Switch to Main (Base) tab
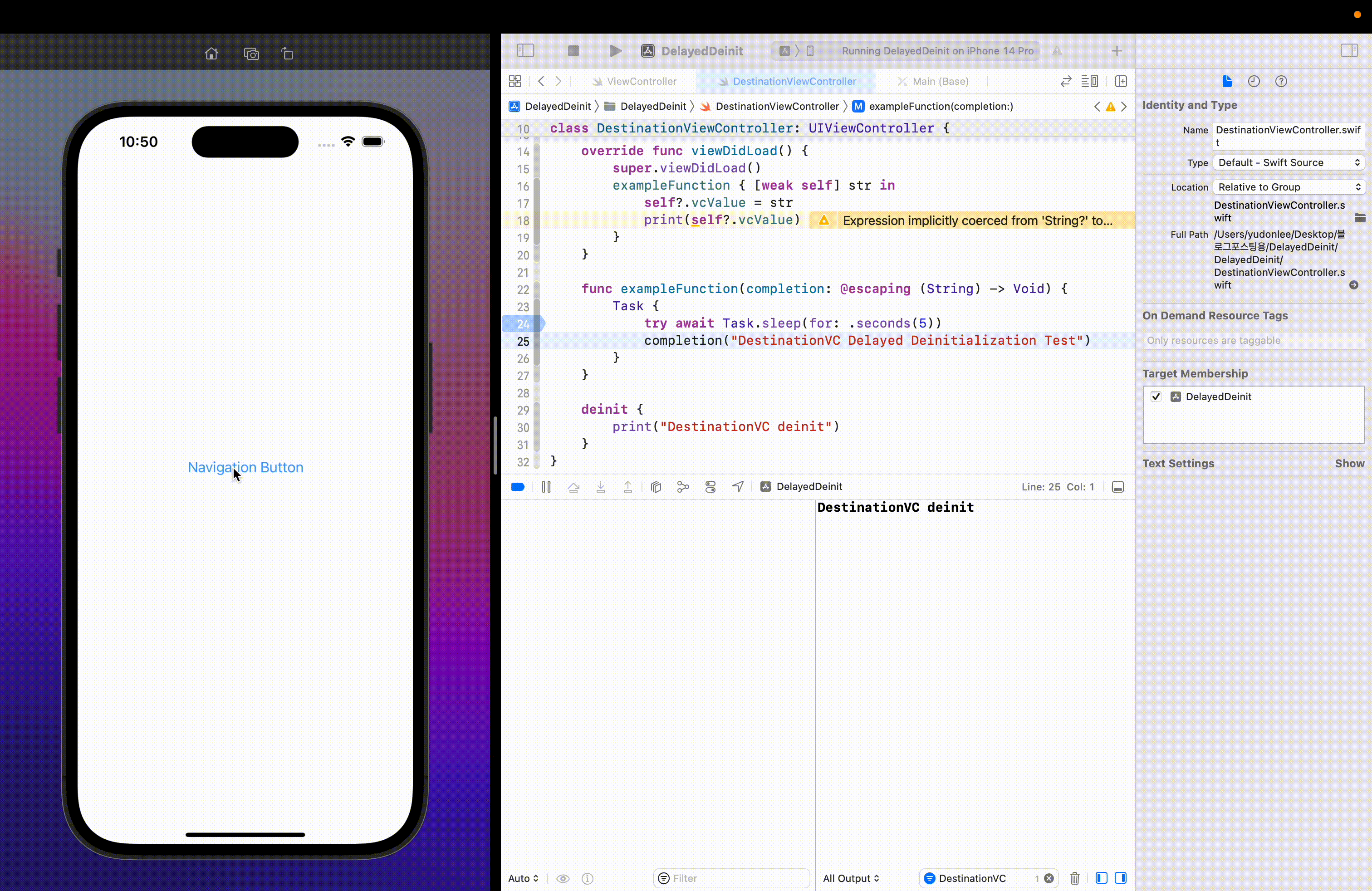 [x=940, y=81]
